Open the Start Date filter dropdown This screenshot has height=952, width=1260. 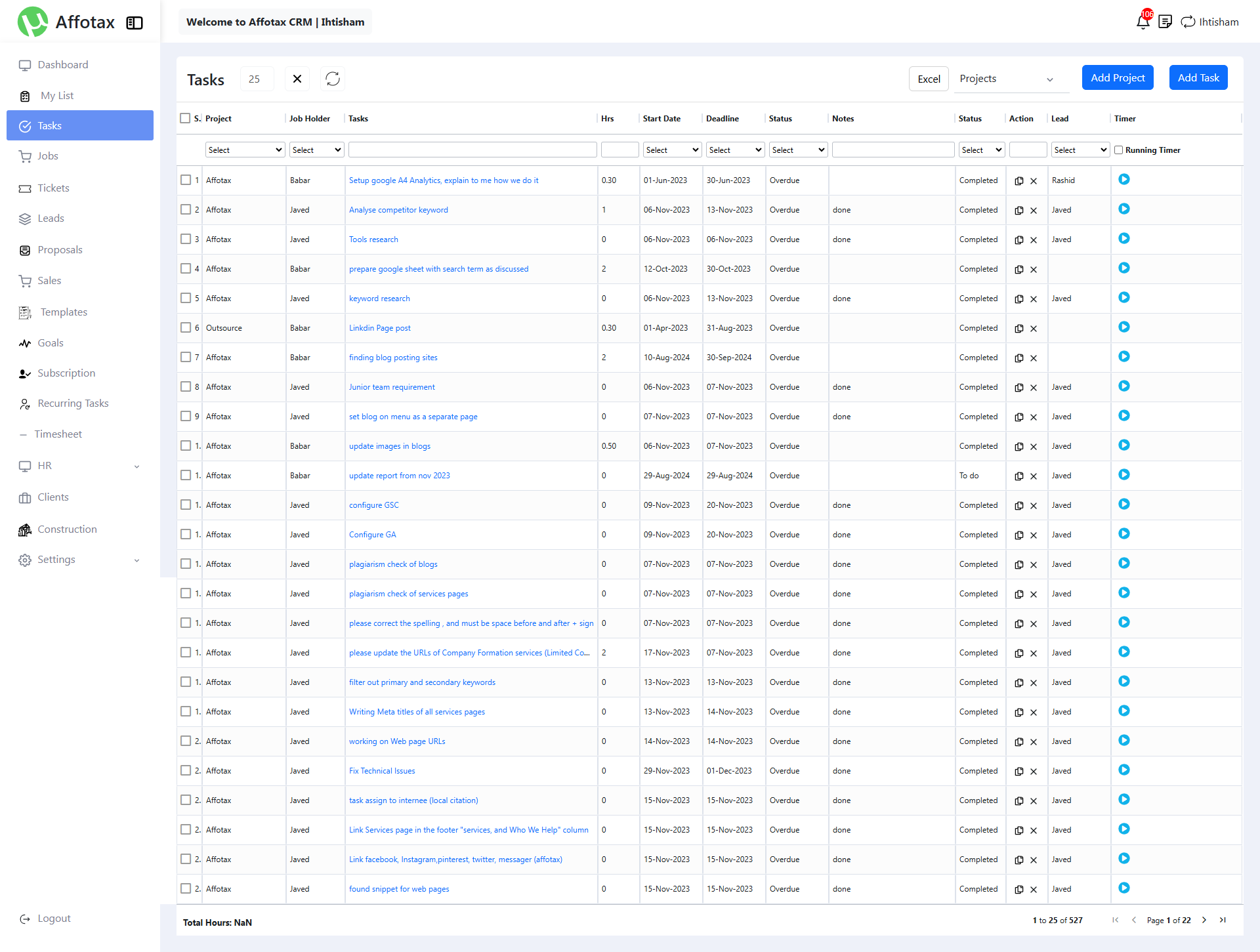point(672,150)
